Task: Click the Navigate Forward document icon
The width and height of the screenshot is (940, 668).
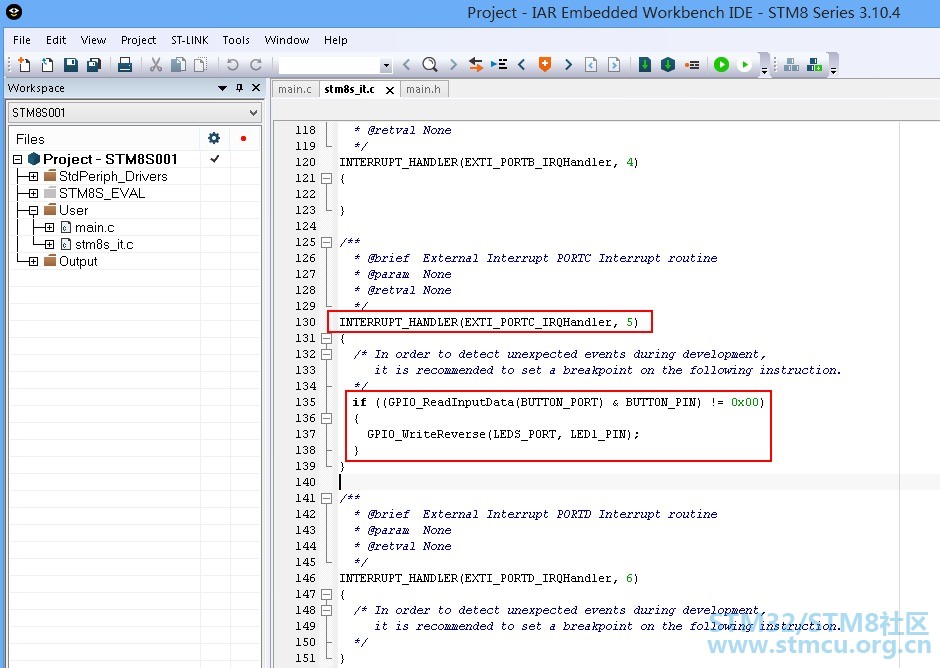Action: 614,64
